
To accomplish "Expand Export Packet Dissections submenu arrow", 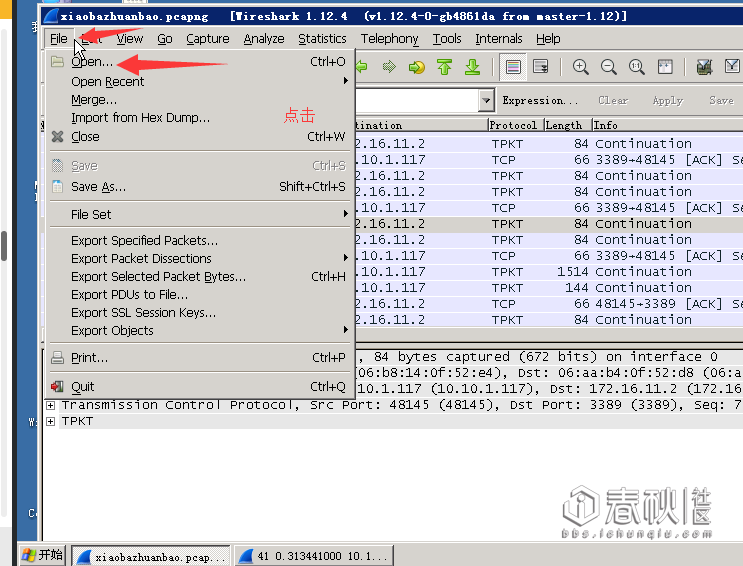I will pyautogui.click(x=346, y=258).
